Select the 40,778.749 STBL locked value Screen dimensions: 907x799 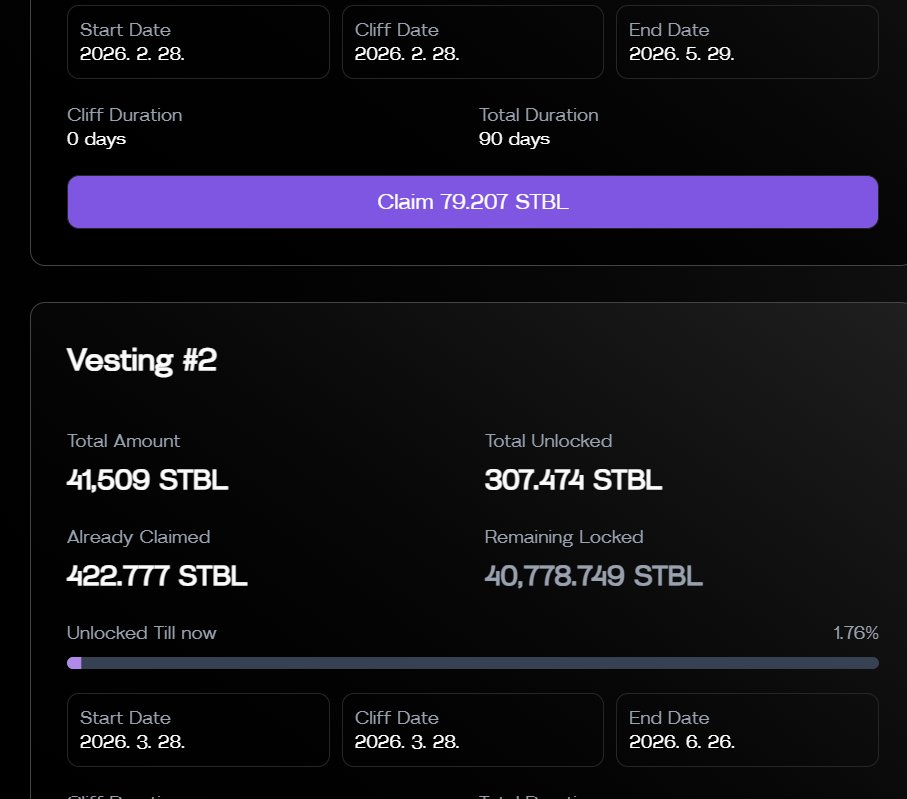593,576
